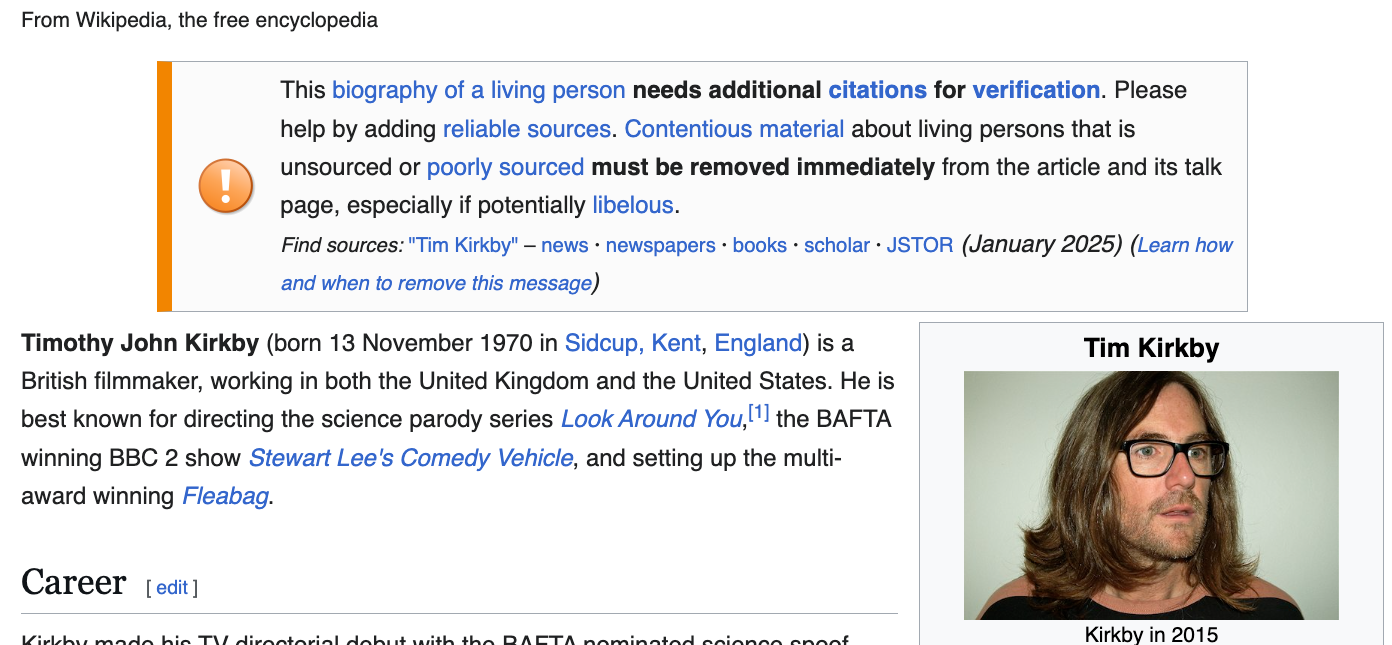Open the 'Contentious material' link
This screenshot has height=645, width=1392.
[x=734, y=129]
